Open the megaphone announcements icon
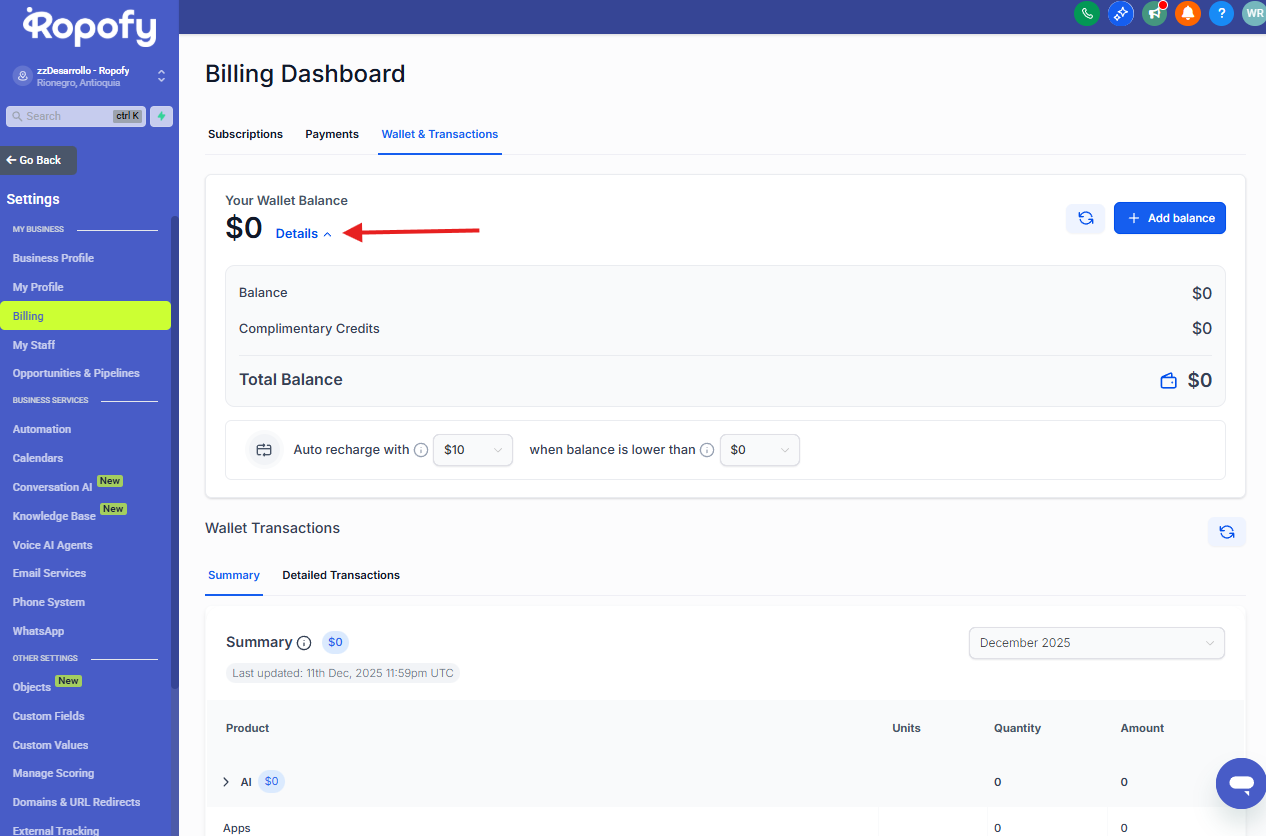Image resolution: width=1266 pixels, height=836 pixels. tap(1154, 14)
